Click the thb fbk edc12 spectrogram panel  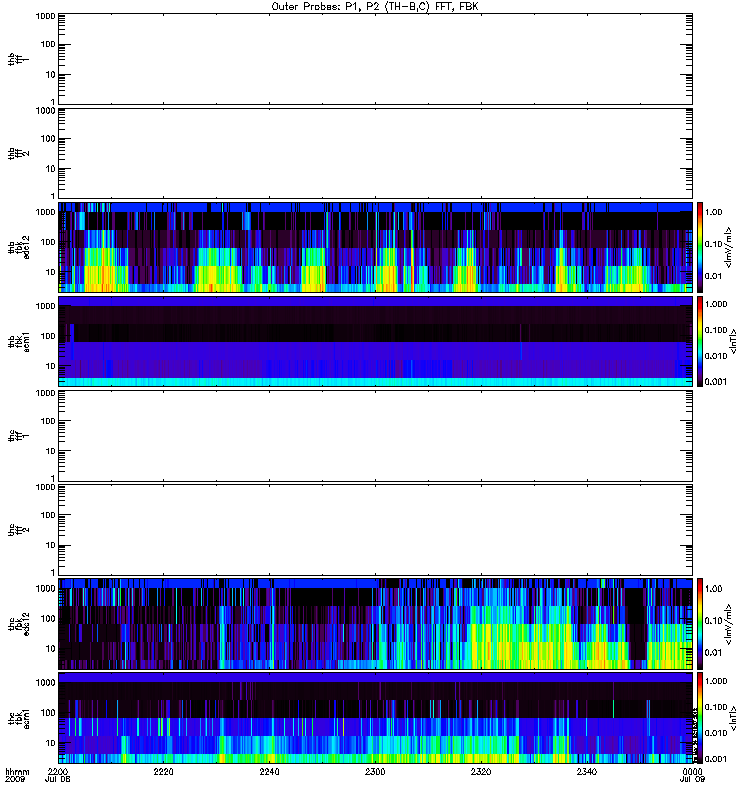pos(375,247)
